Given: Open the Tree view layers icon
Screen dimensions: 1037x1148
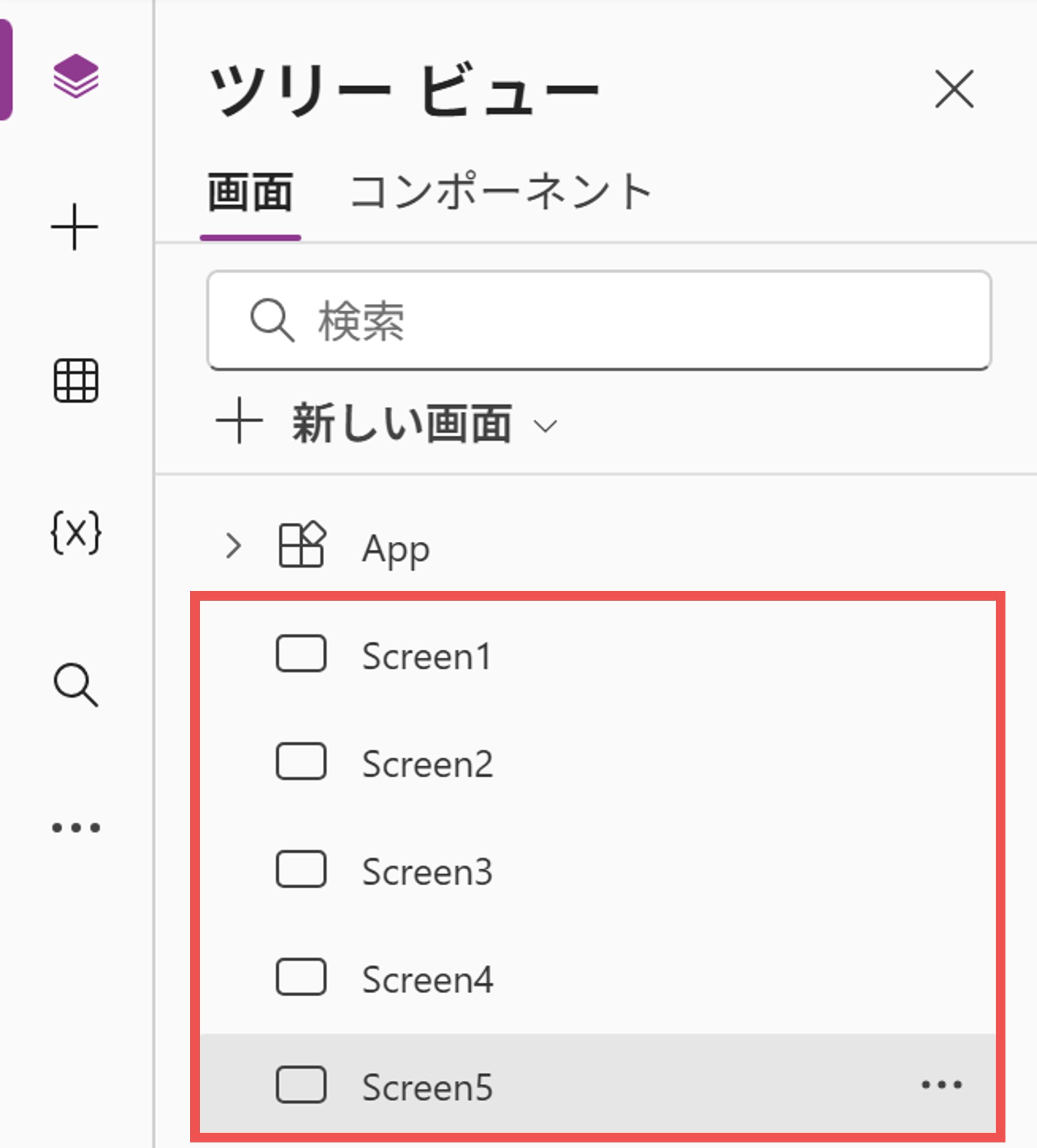Looking at the screenshot, I should click(76, 76).
